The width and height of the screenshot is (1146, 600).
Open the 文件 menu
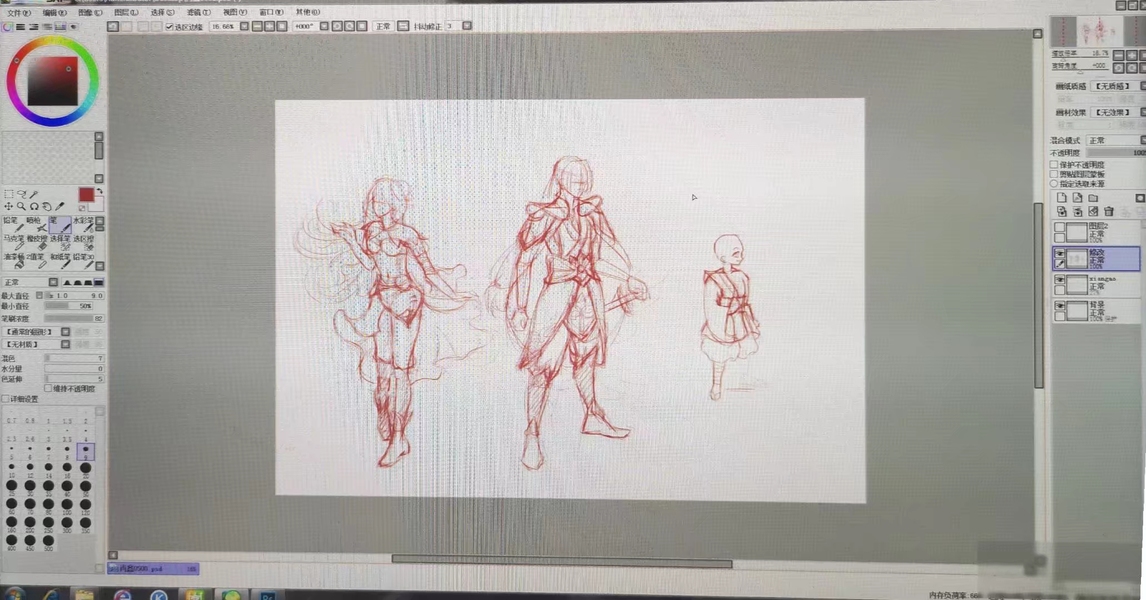tap(19, 12)
